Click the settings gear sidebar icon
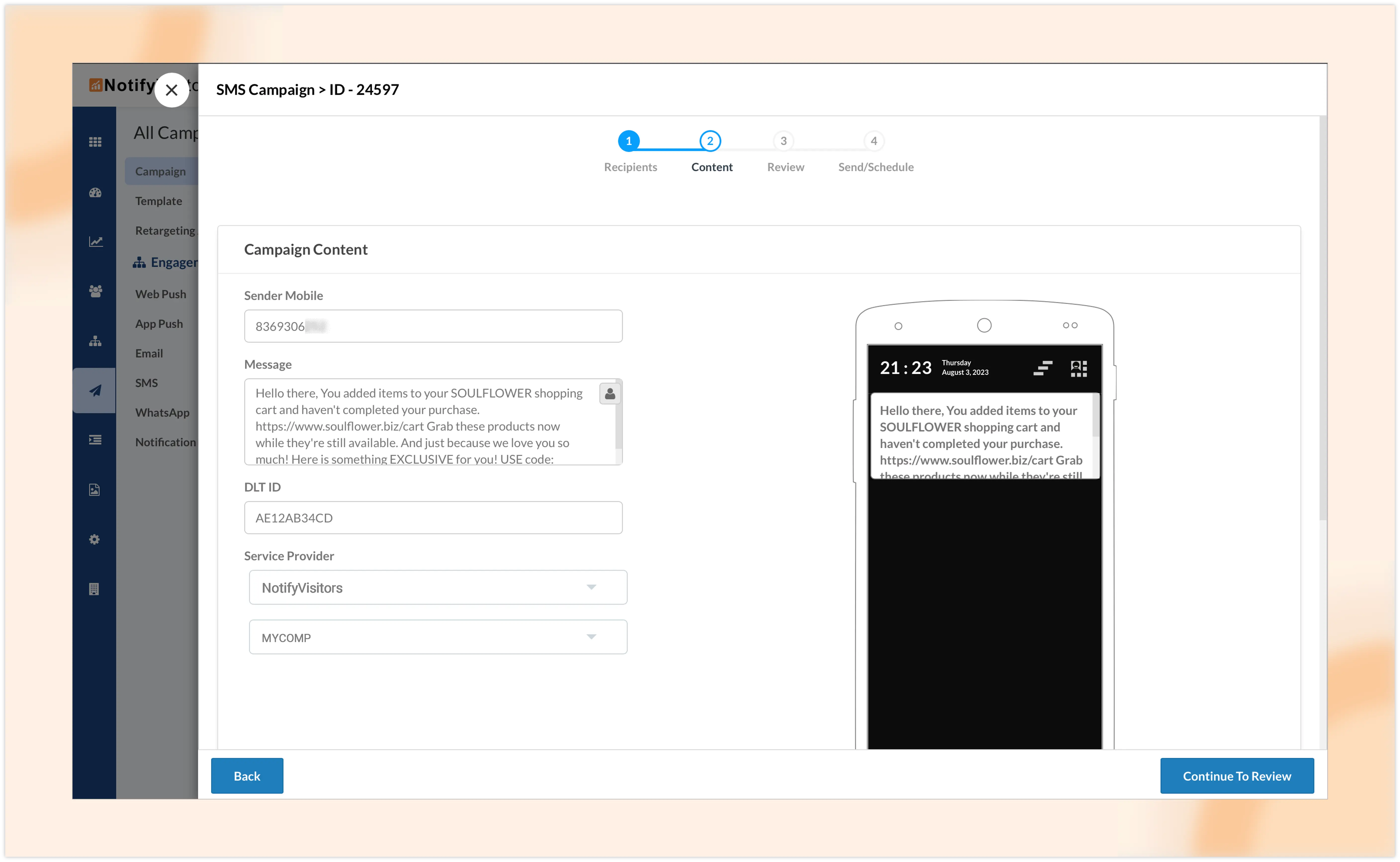This screenshot has height=862, width=1400. point(95,539)
